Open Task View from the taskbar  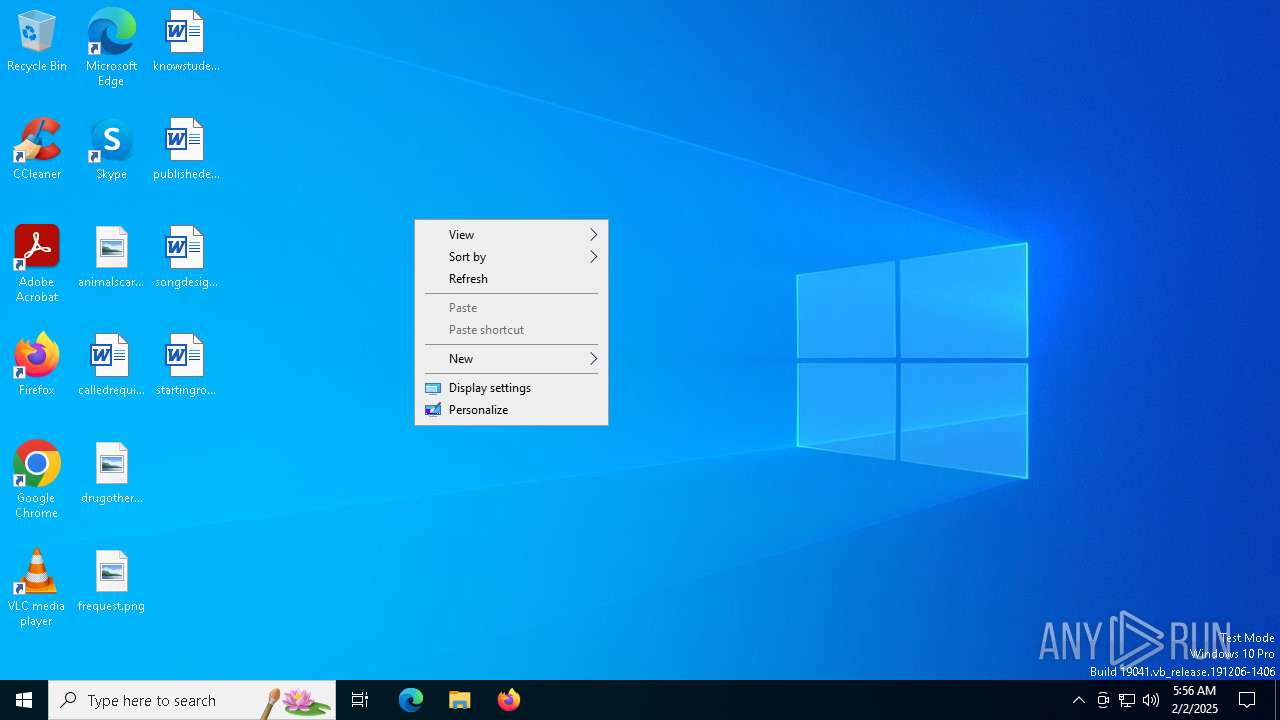click(x=360, y=700)
